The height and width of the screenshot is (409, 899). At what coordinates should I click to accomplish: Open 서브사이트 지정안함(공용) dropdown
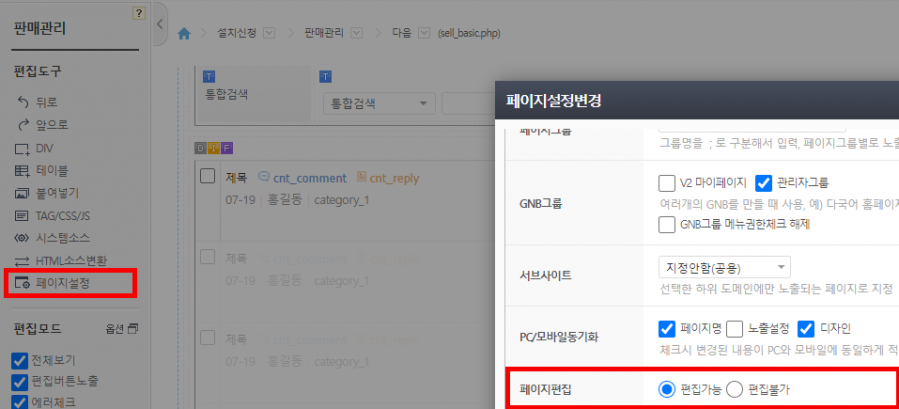tap(724, 267)
